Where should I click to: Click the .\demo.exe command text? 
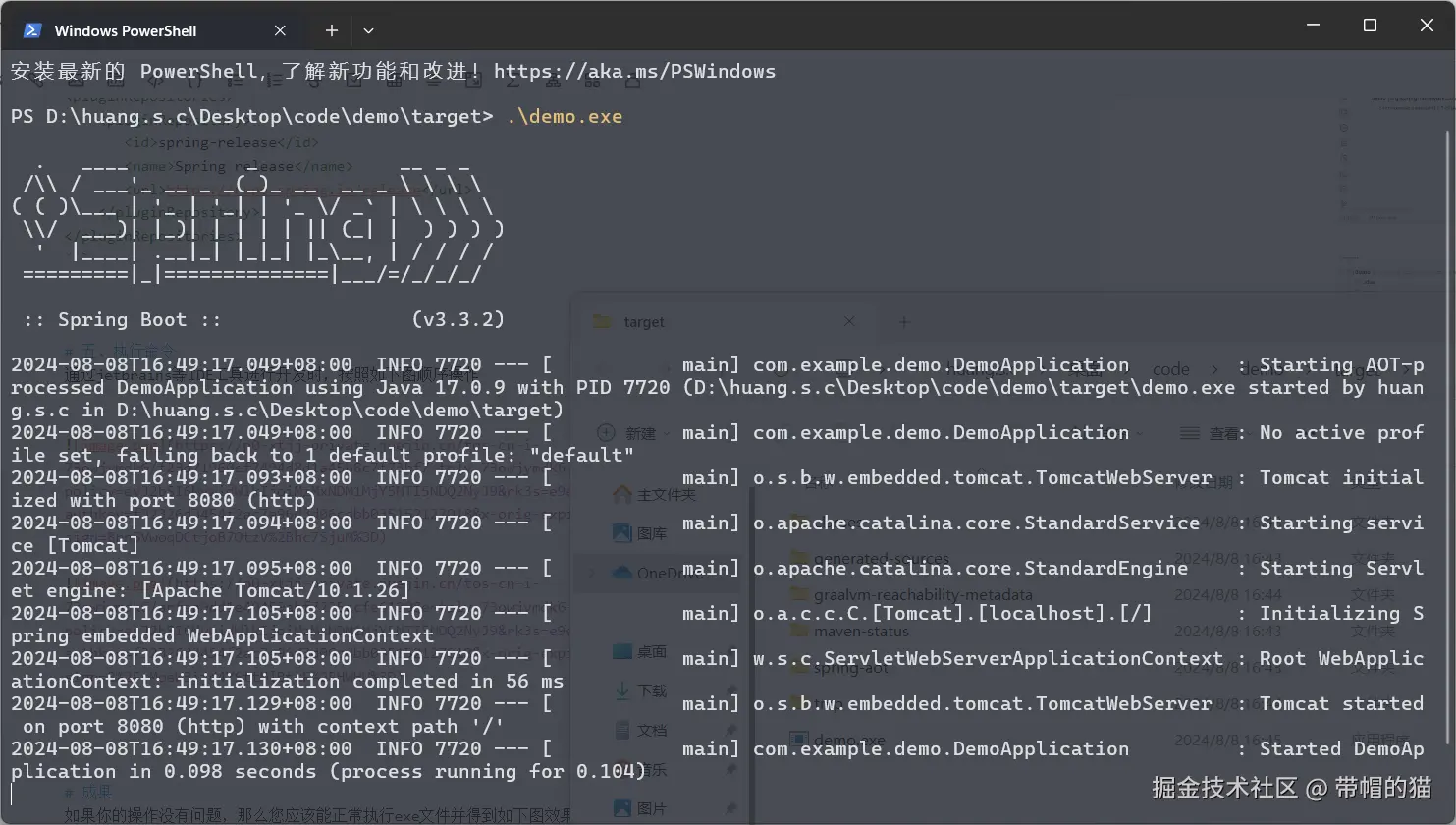pos(565,116)
